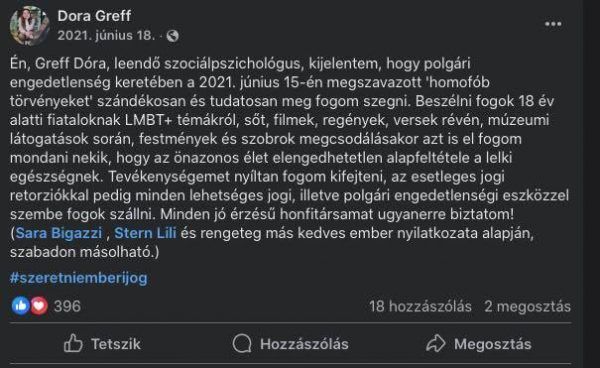600x368 pixels.
Task: Open the Dora Greff author name link
Action: pyautogui.click(x=94, y=16)
